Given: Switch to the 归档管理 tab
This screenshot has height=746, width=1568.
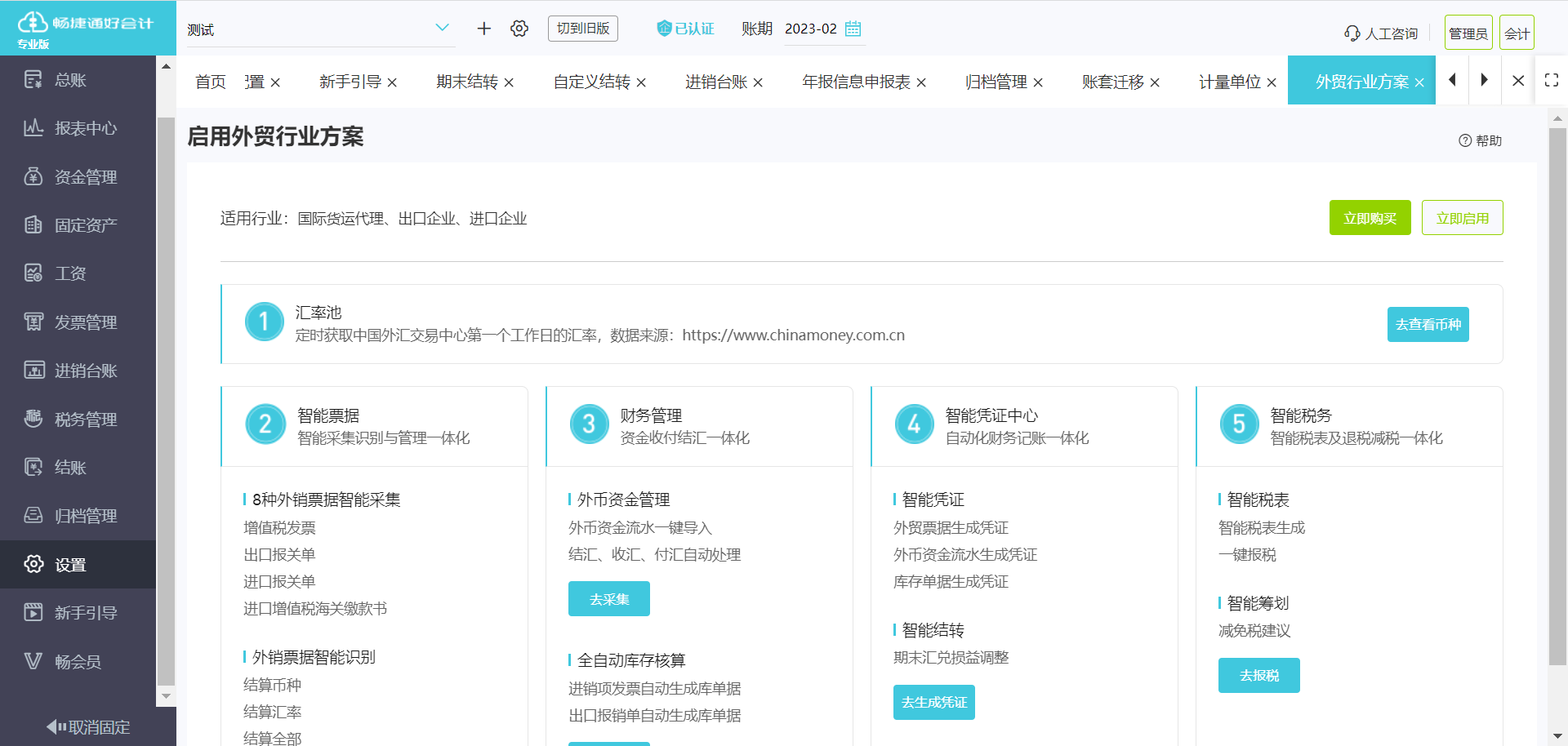Looking at the screenshot, I should [996, 82].
